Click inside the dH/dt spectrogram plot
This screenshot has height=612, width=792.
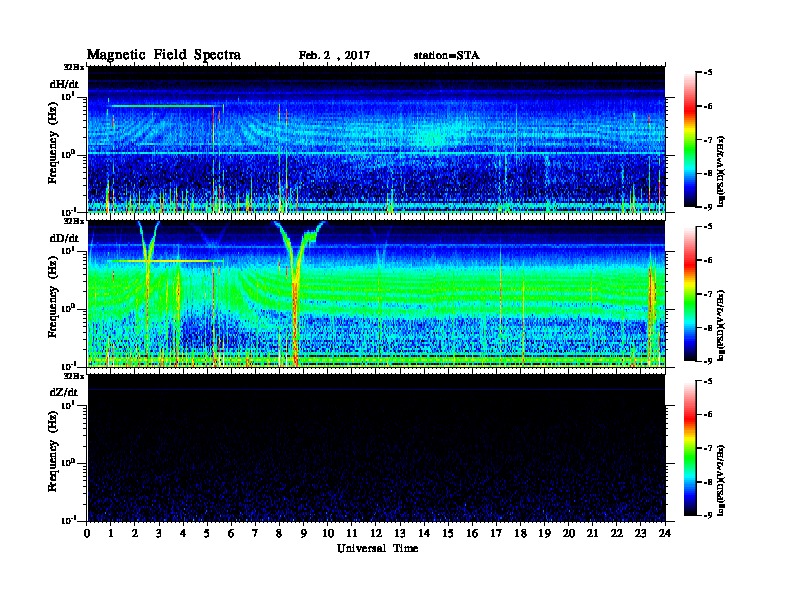point(376,139)
